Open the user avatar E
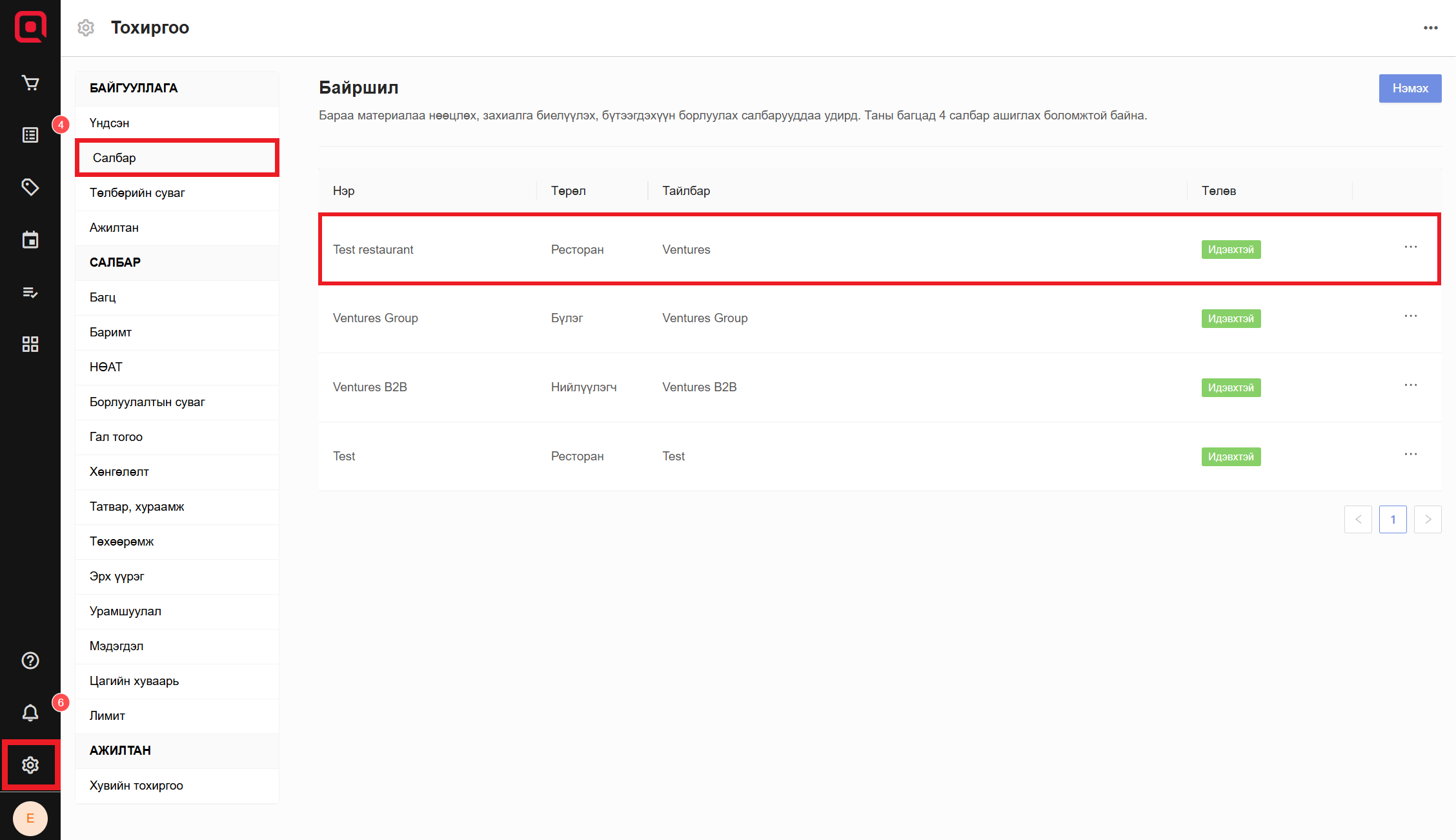 [x=30, y=818]
